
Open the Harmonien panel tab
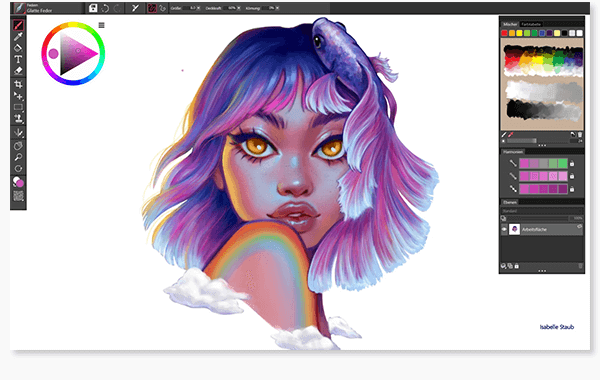pyautogui.click(x=513, y=152)
